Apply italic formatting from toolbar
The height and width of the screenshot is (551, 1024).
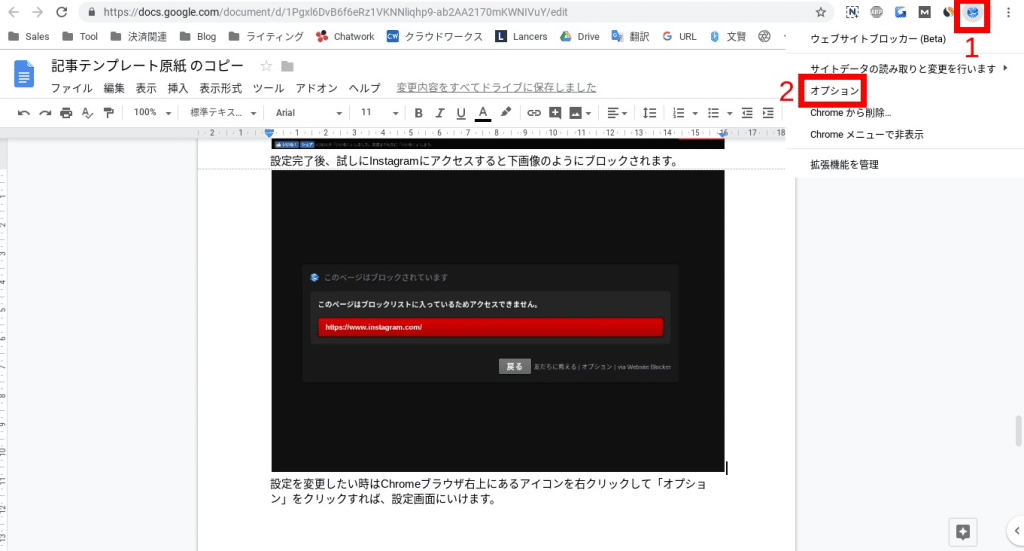point(440,113)
